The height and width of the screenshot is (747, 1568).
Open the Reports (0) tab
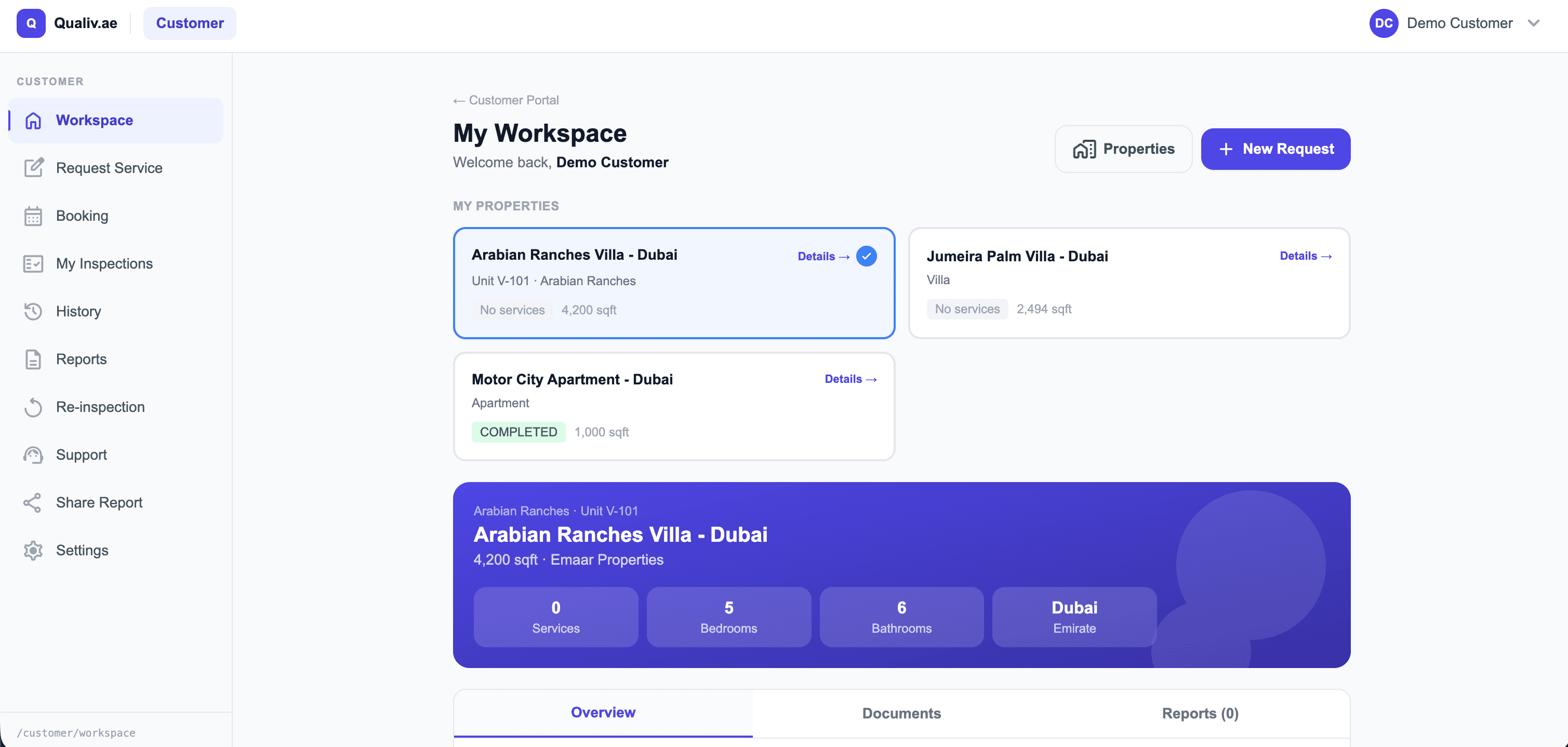pos(1200,714)
